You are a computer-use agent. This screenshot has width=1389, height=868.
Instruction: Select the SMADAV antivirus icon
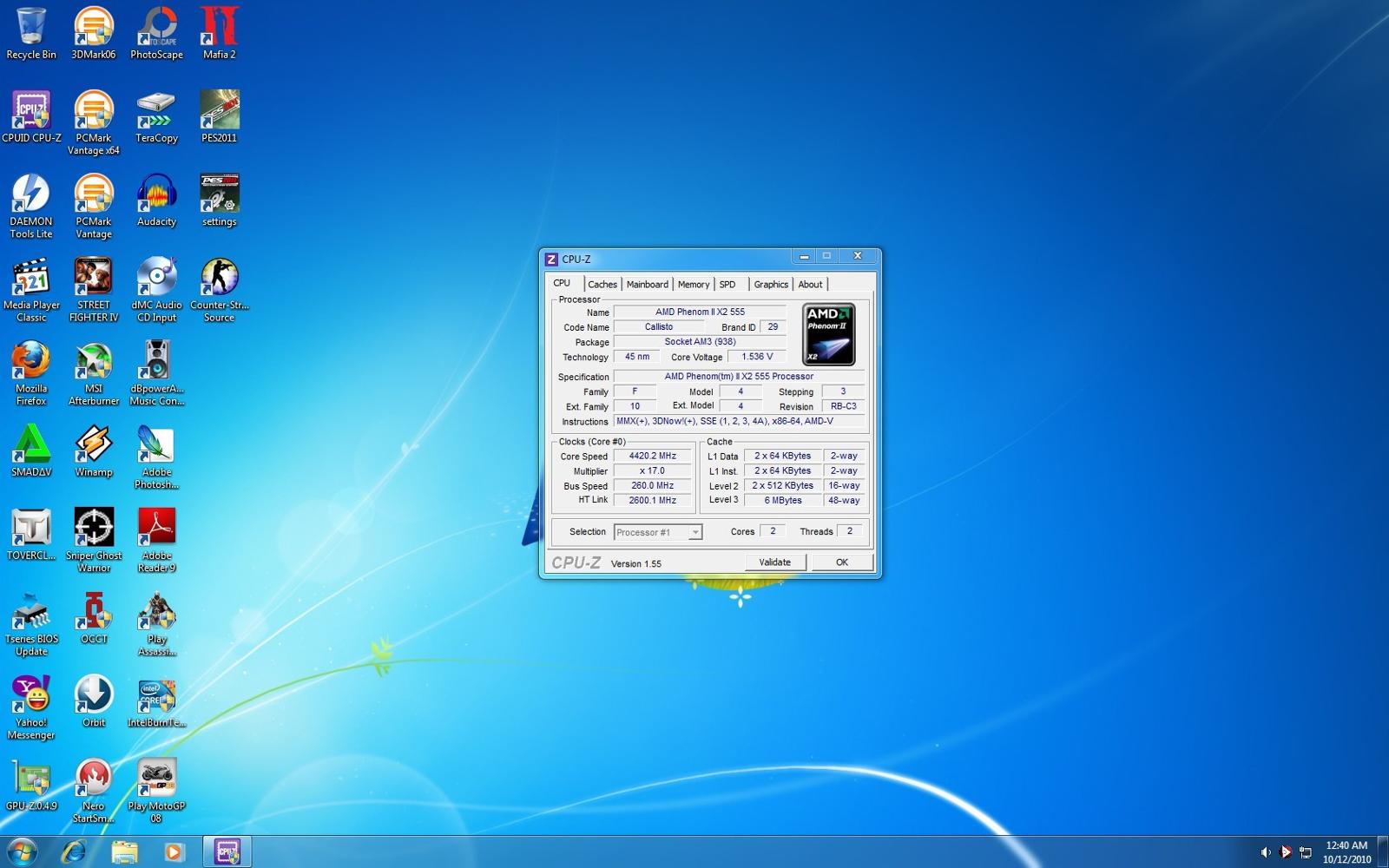click(x=31, y=450)
